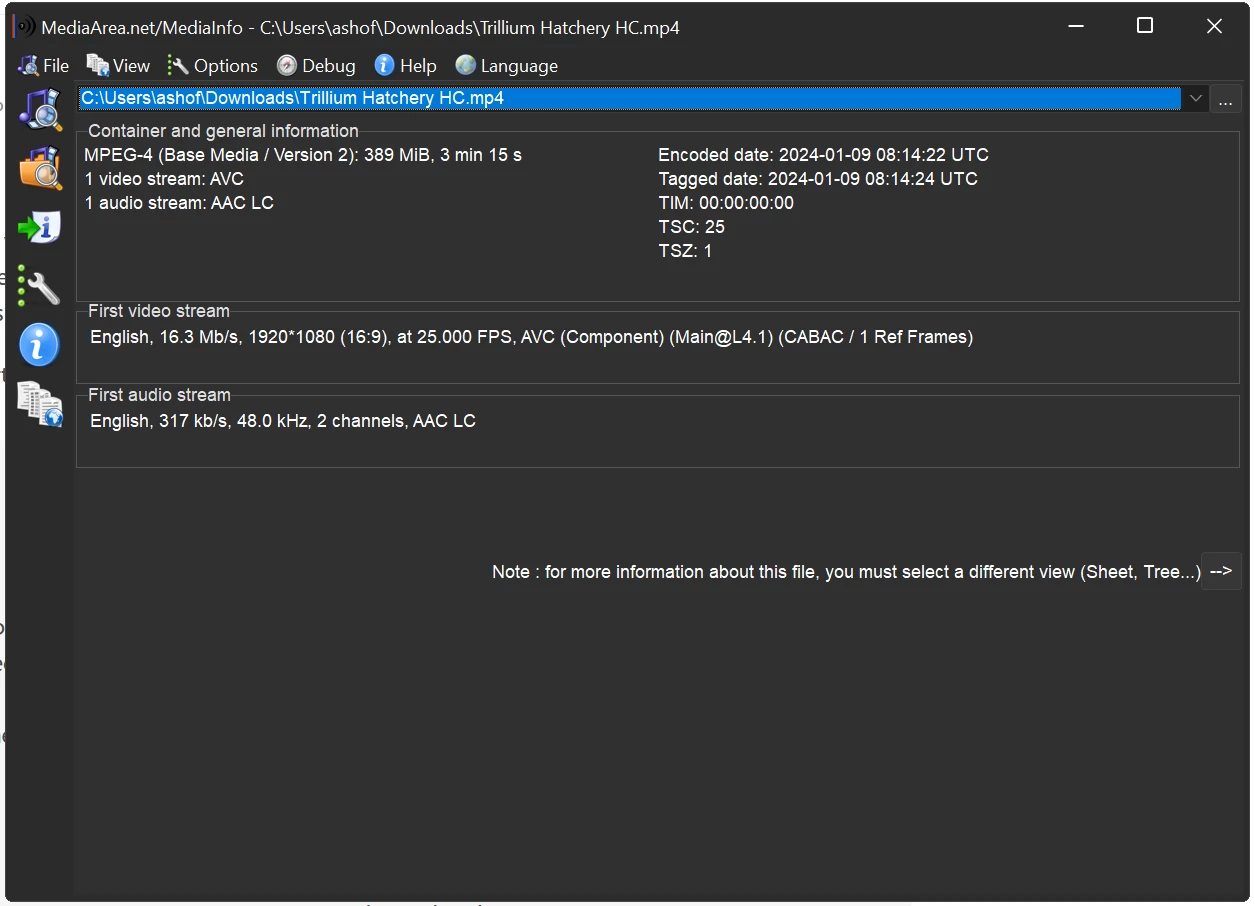Image resolution: width=1255 pixels, height=906 pixels.
Task: Minimize the MediaInfo window
Action: [1076, 27]
